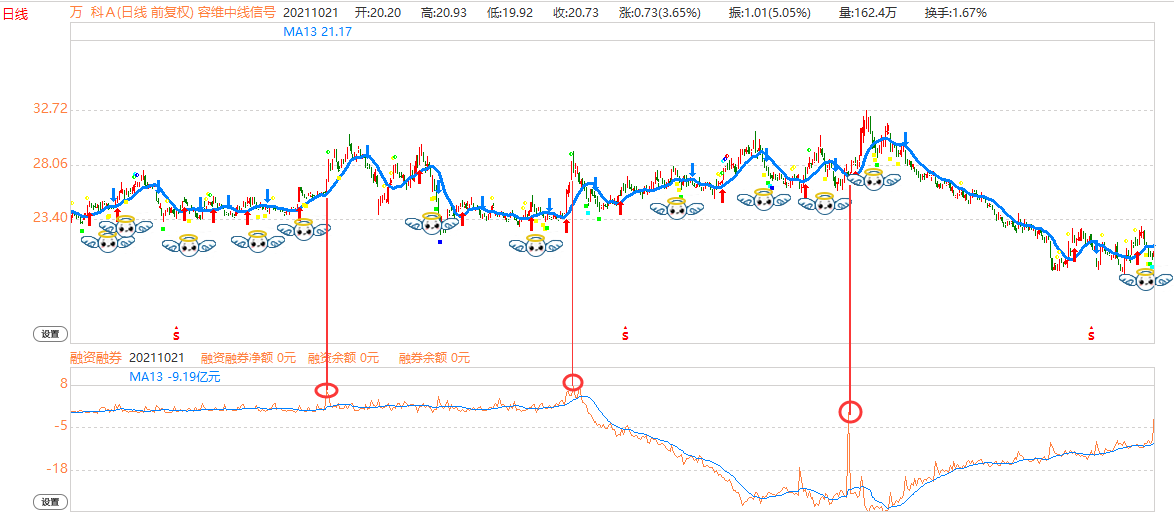This screenshot has width=1174, height=514.
Task: Click stock title 万 科A(日线 前复权)
Action: click(x=131, y=13)
